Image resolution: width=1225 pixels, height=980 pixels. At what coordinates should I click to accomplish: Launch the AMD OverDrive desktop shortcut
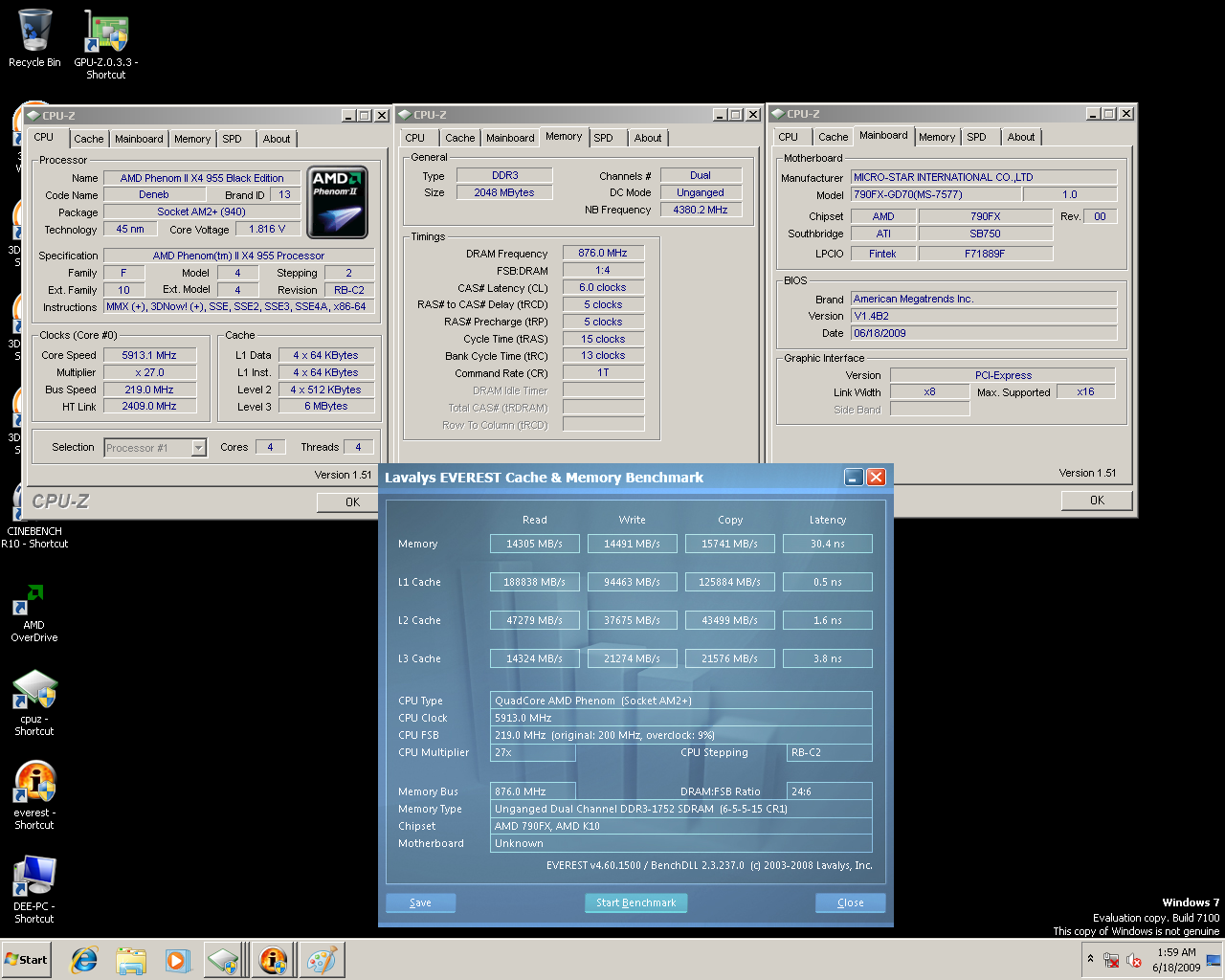click(x=34, y=612)
